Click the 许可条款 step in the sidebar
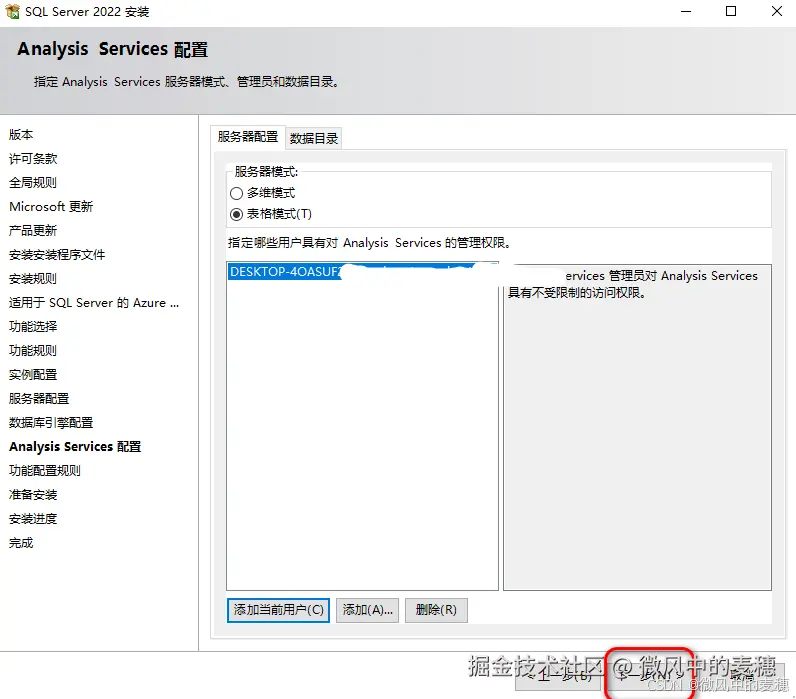 [x=34, y=159]
